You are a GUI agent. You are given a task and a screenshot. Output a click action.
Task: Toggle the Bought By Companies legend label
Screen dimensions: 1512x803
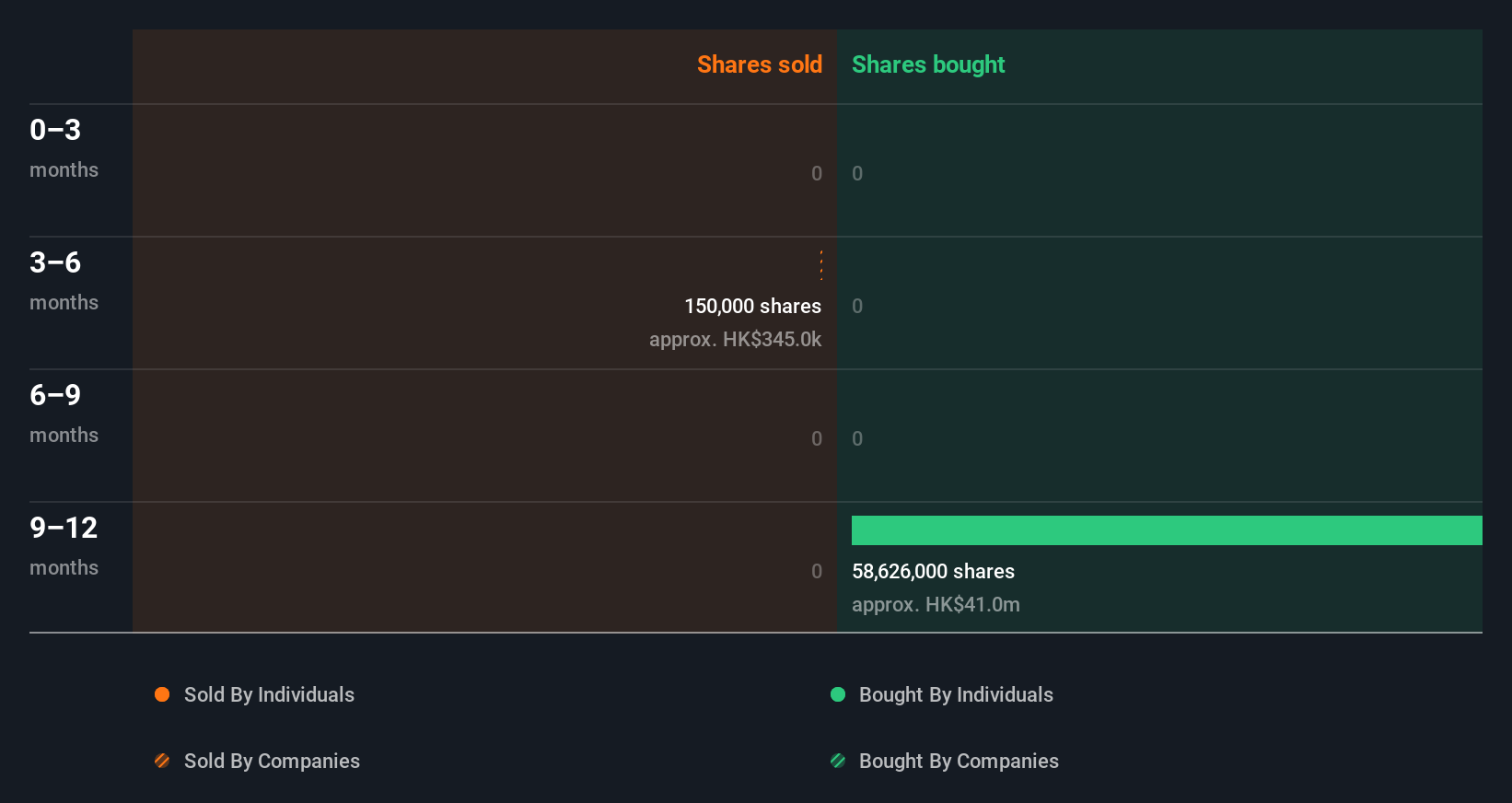959,761
